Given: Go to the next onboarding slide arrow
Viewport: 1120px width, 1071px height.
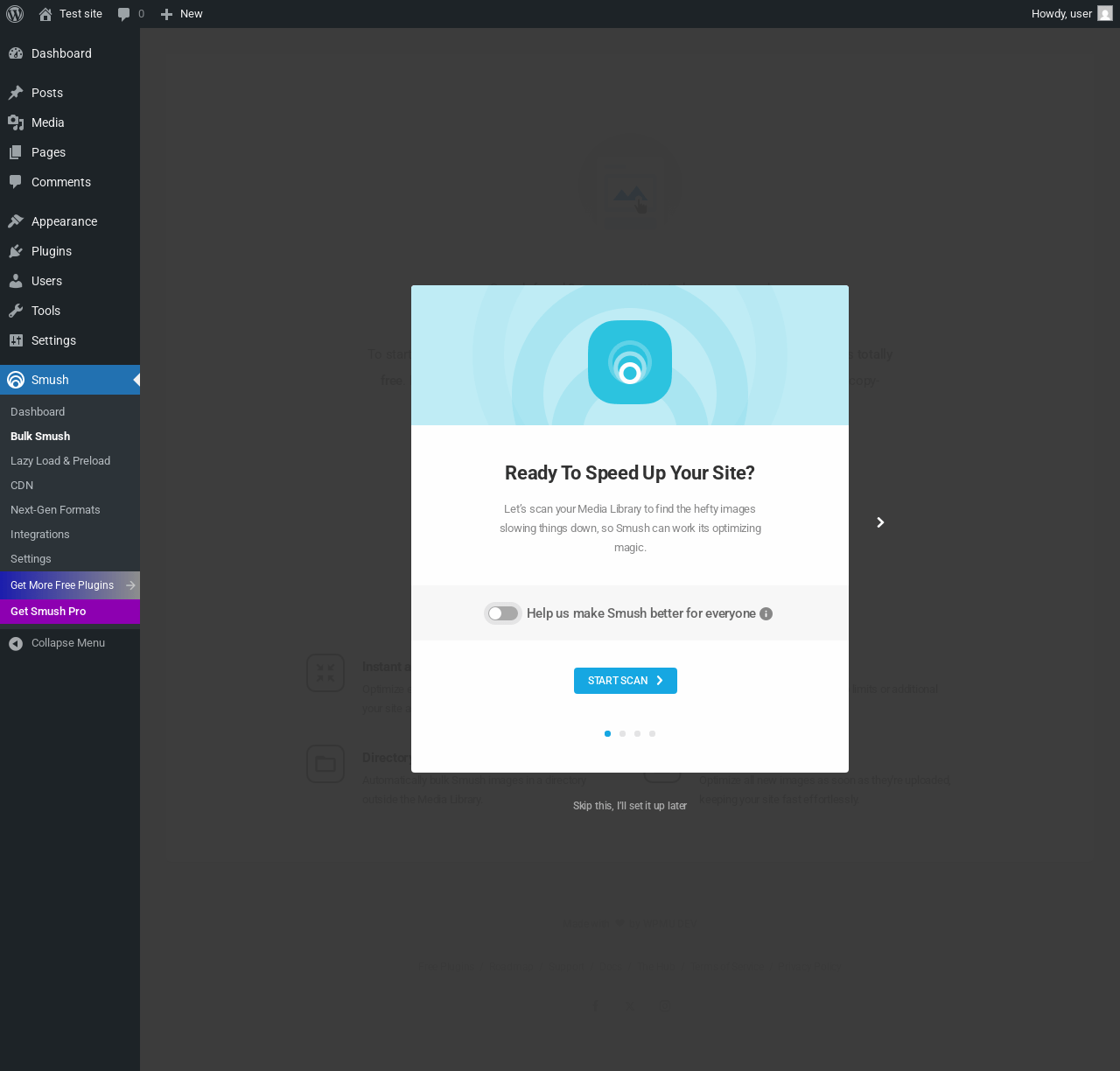Looking at the screenshot, I should point(880,522).
